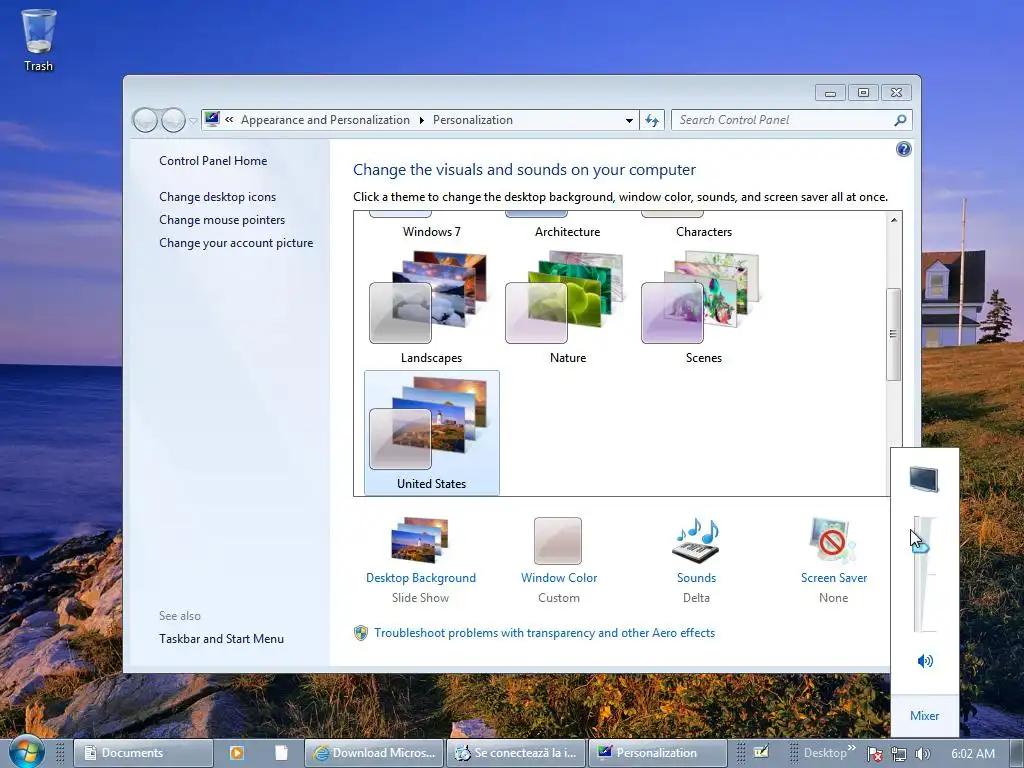Click the Back navigation arrow button

tap(145, 120)
